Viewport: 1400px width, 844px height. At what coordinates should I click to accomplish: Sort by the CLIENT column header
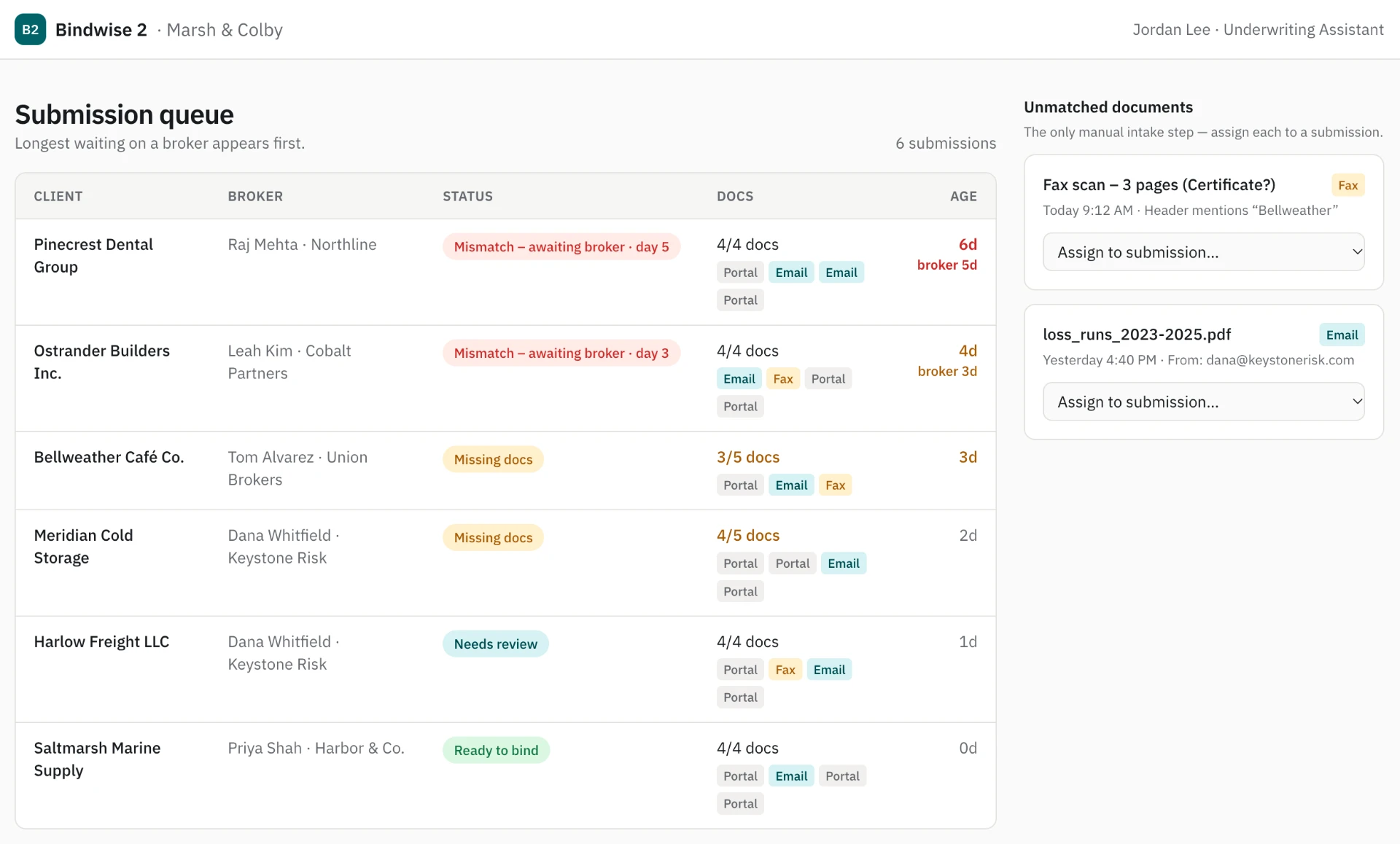(x=58, y=197)
